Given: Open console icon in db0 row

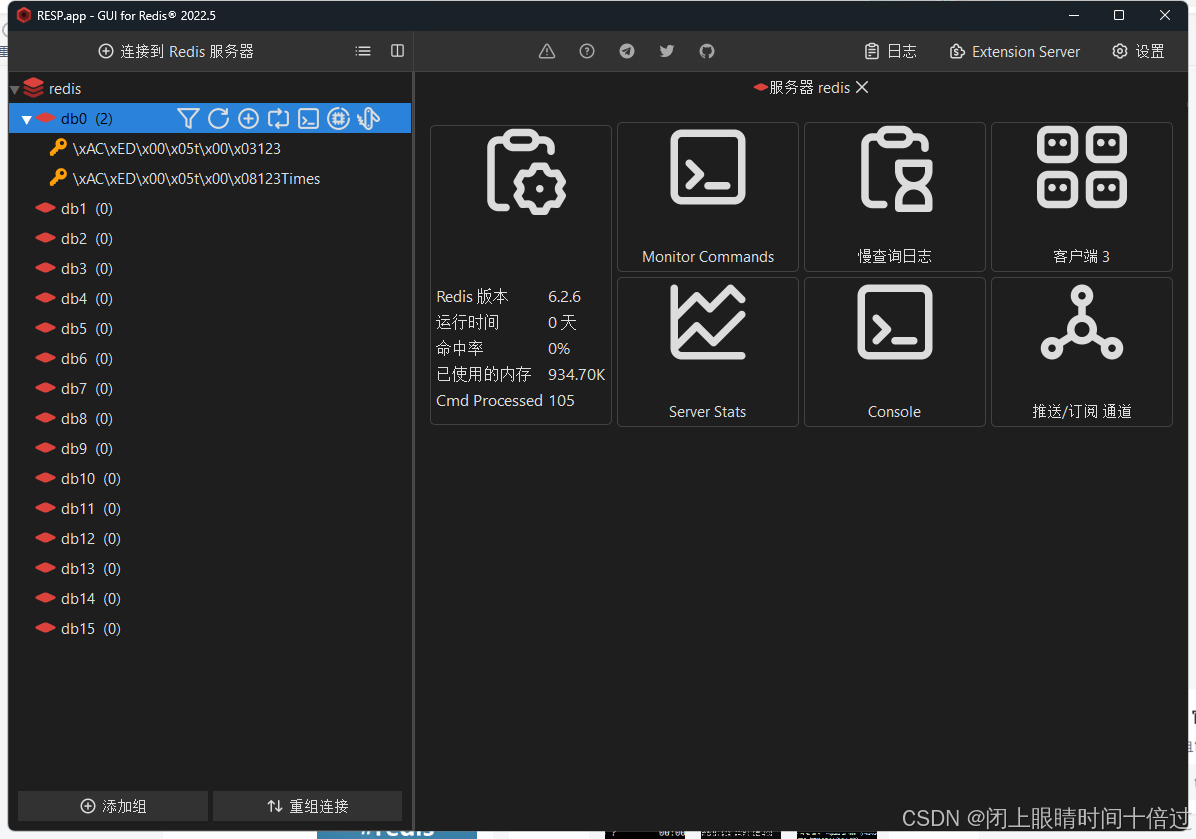Looking at the screenshot, I should 309,119.
